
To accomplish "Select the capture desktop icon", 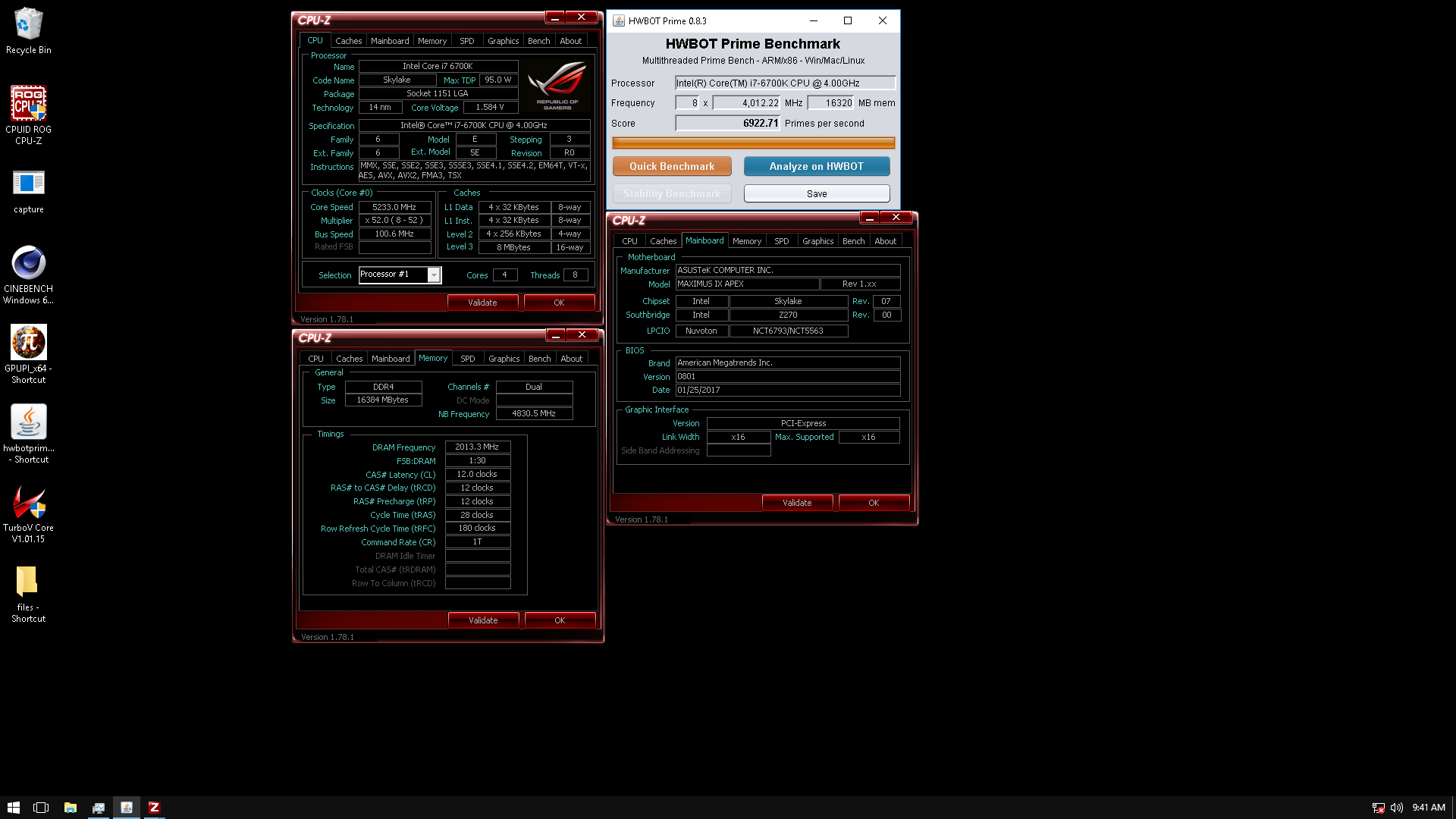I will coord(28,191).
